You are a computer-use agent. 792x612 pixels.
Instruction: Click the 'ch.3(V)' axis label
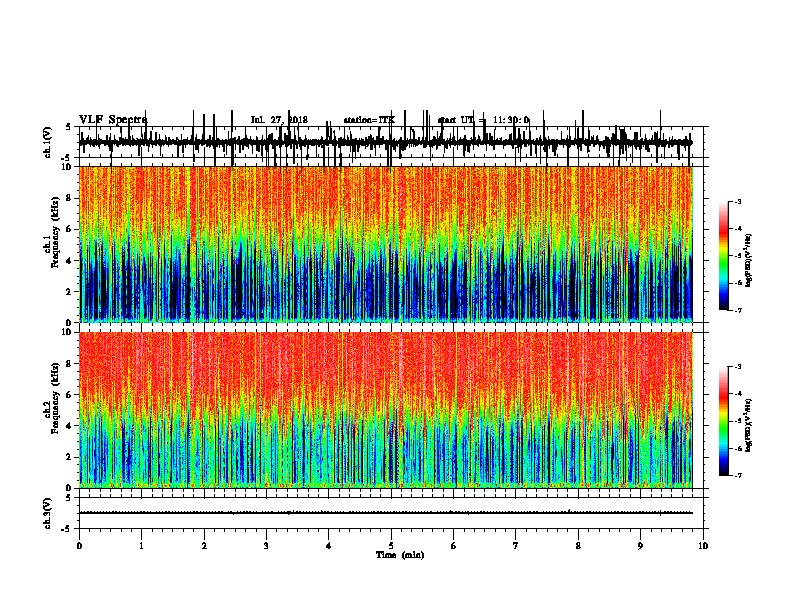[48, 513]
